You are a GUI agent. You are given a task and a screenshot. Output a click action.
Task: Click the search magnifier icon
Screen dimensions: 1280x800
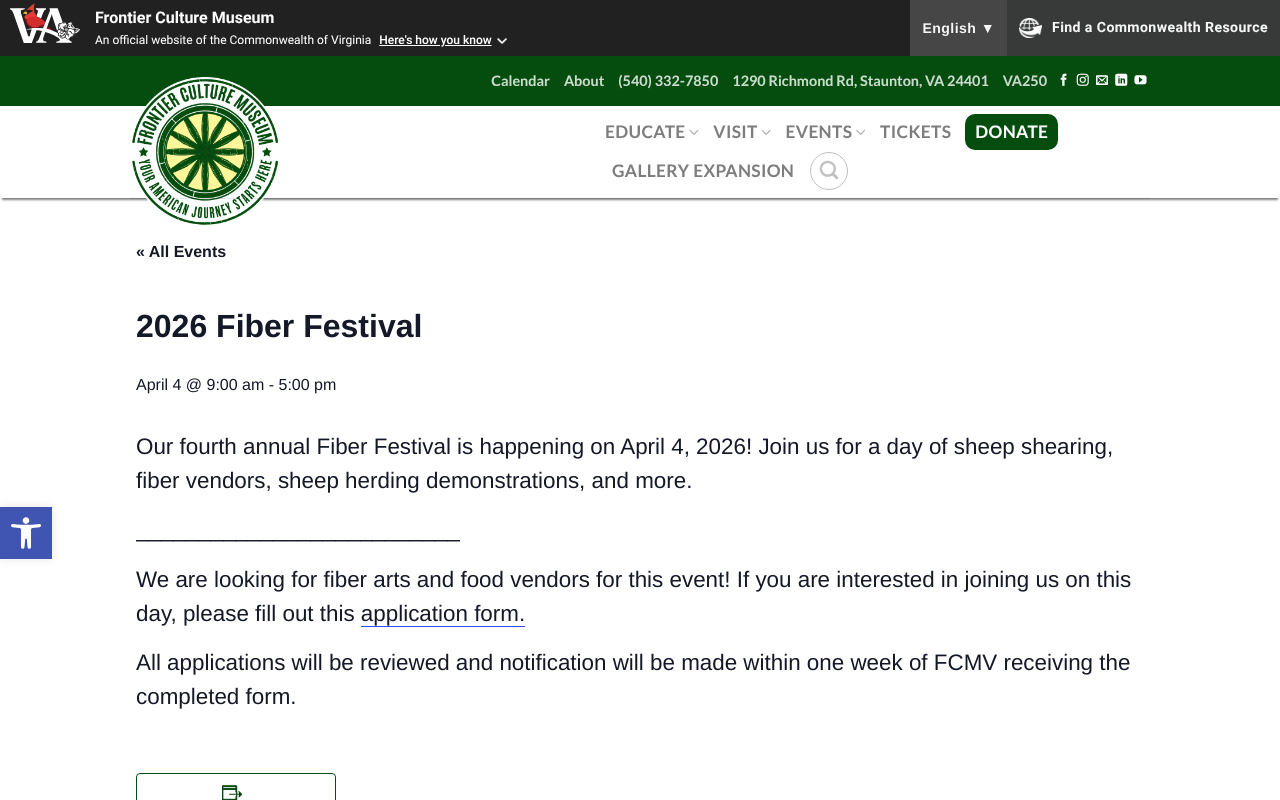point(828,171)
